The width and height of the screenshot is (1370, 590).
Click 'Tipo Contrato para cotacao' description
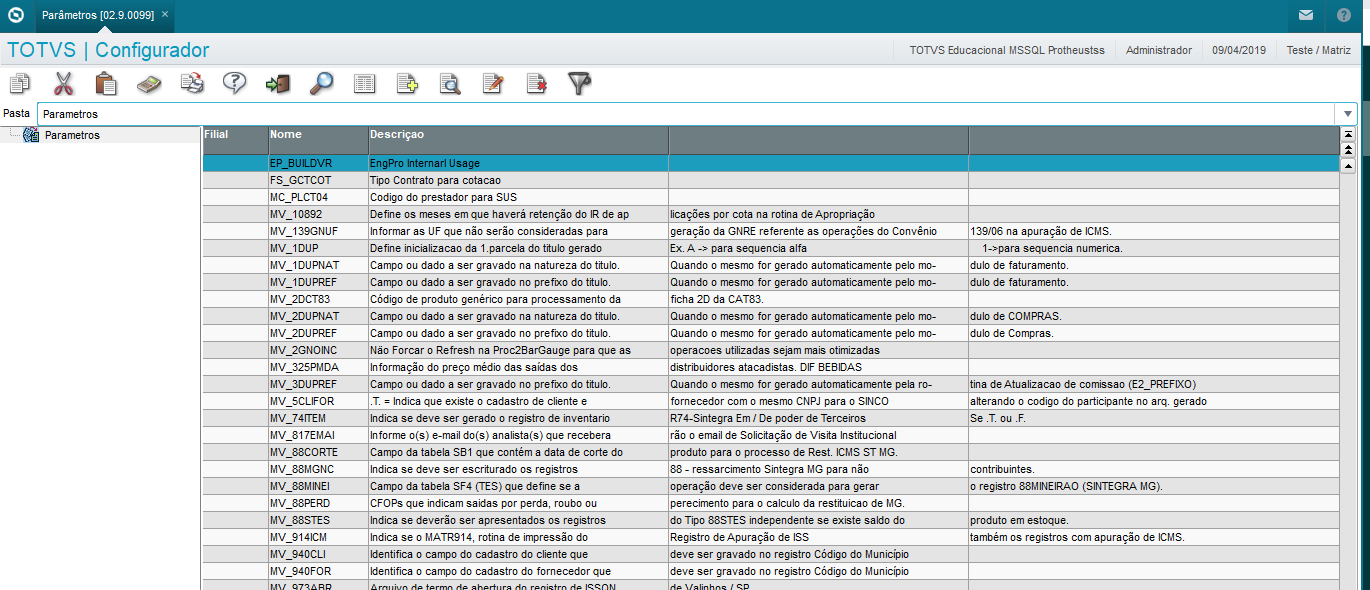518,180
